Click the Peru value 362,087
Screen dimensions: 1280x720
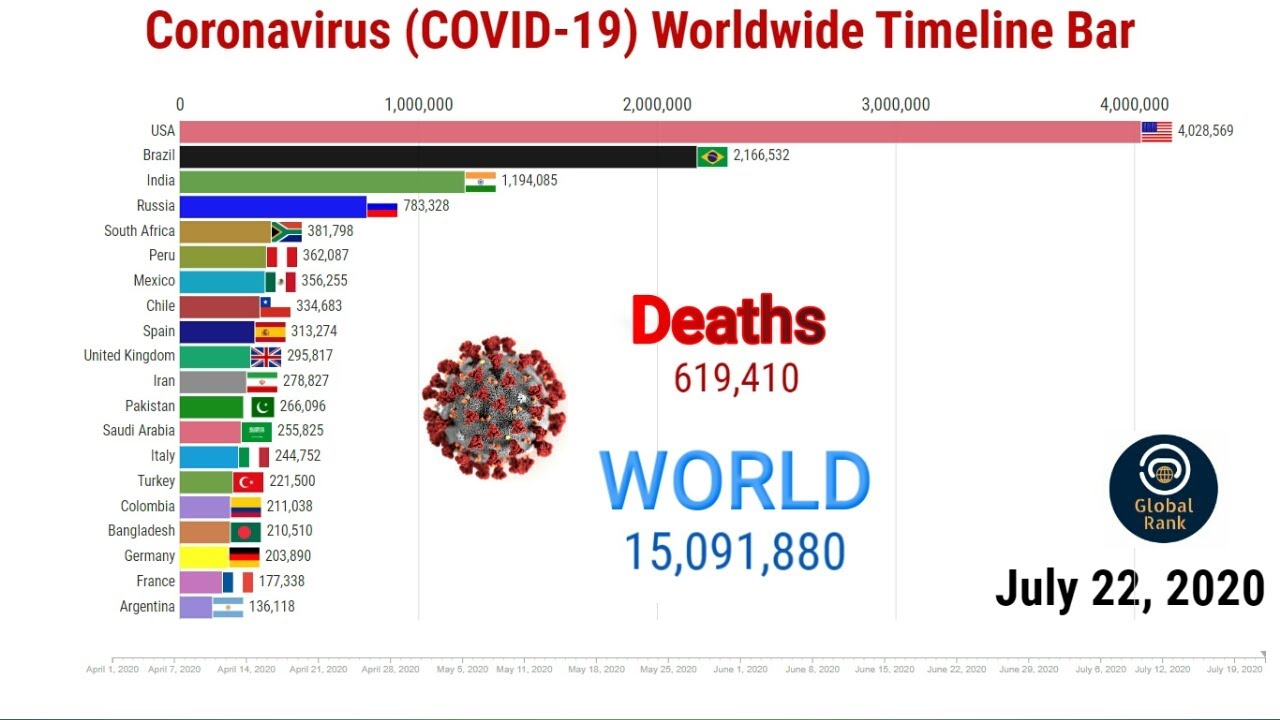pyautogui.click(x=325, y=256)
